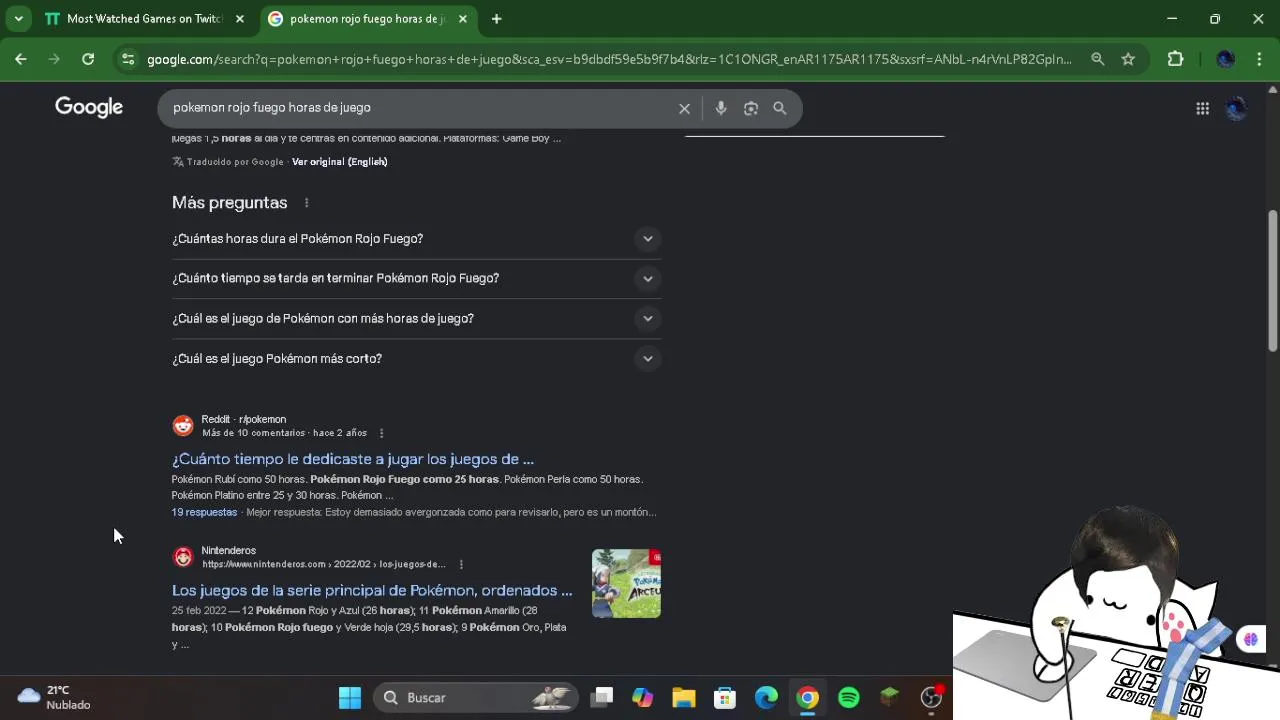Screen dimensions: 1280x720
Task: Open Chrome's three-dot menu
Action: pyautogui.click(x=1259, y=59)
